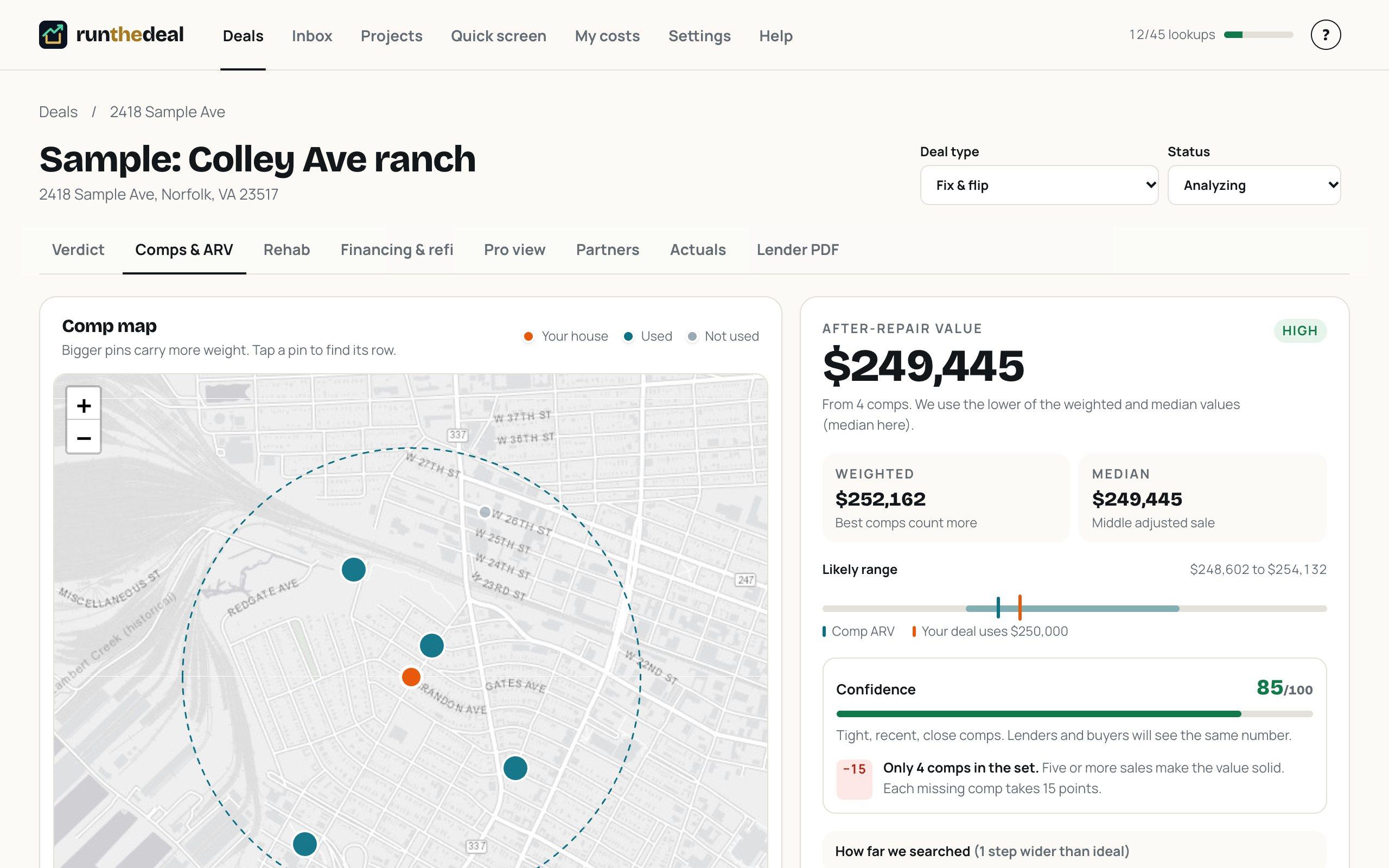Click the How far we searched heading

pos(982,851)
